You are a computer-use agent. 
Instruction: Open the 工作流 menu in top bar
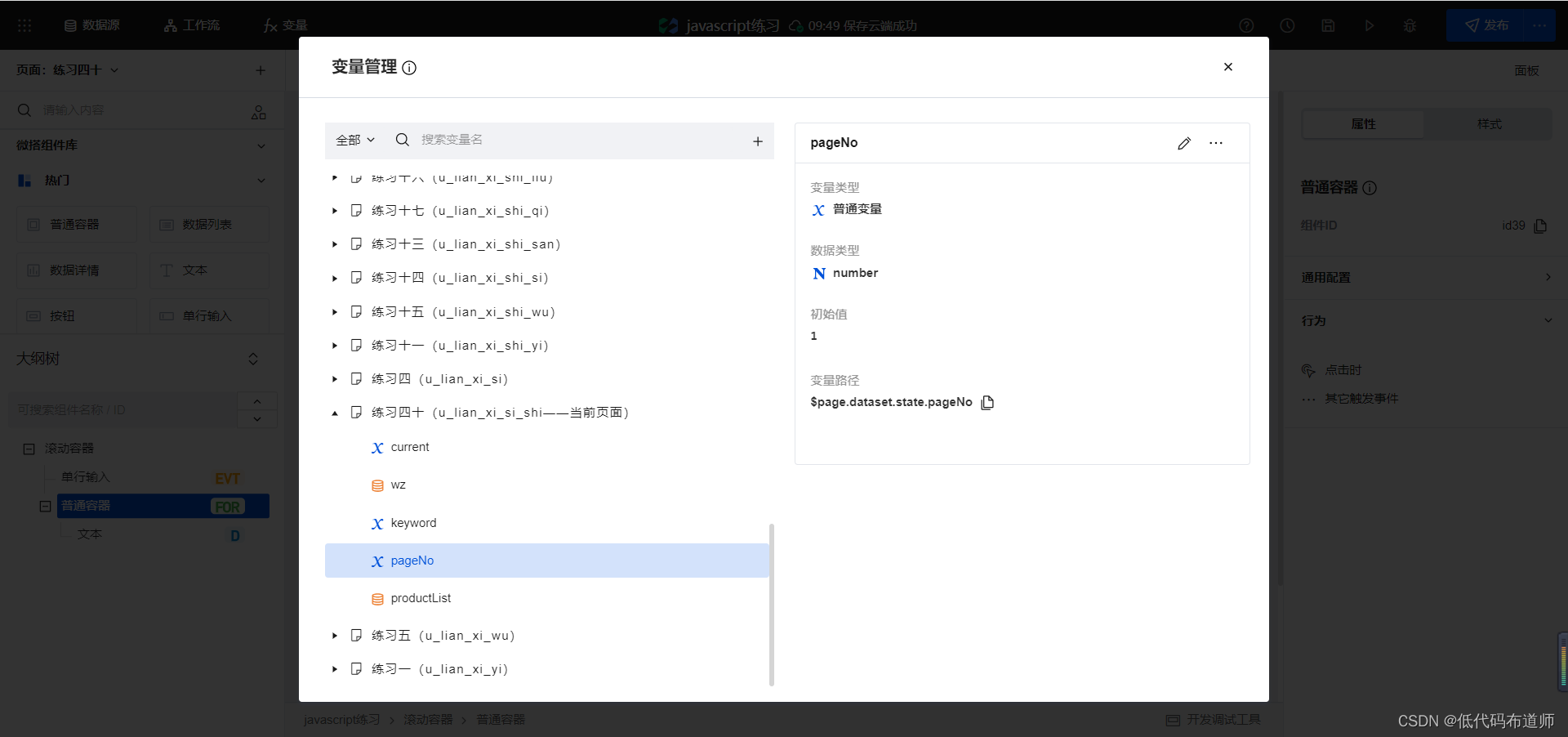[192, 25]
